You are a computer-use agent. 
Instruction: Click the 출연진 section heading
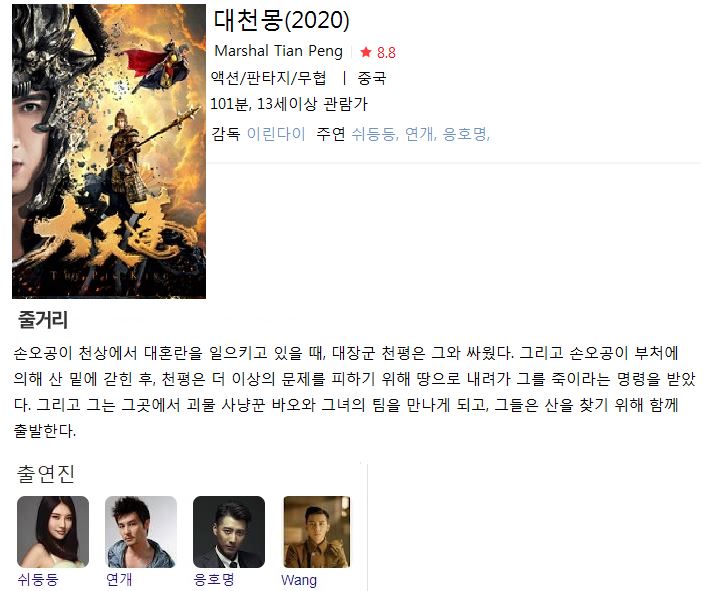(x=45, y=474)
